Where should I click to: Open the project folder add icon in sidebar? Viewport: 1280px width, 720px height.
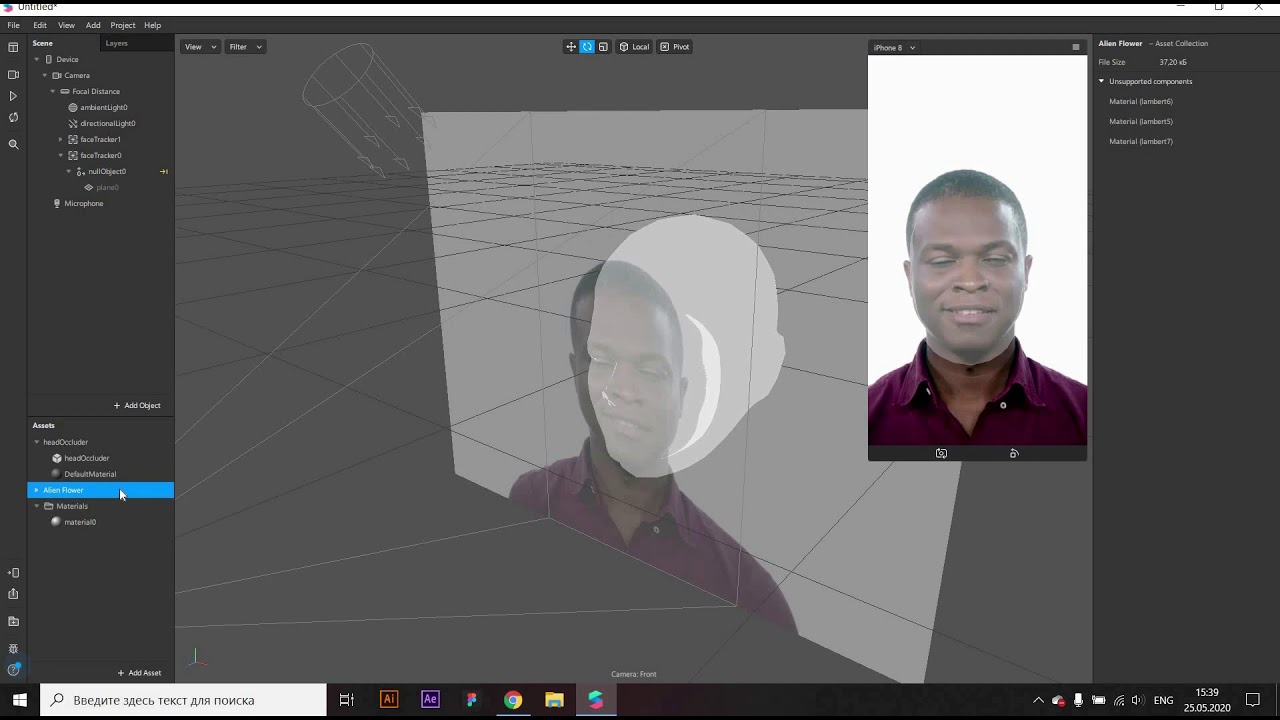click(x=13, y=621)
